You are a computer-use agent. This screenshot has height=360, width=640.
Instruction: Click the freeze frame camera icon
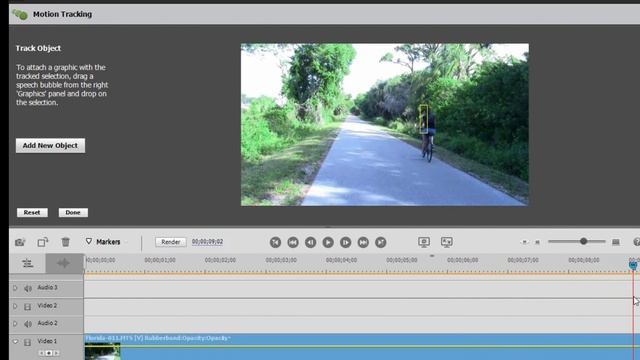tap(20, 242)
